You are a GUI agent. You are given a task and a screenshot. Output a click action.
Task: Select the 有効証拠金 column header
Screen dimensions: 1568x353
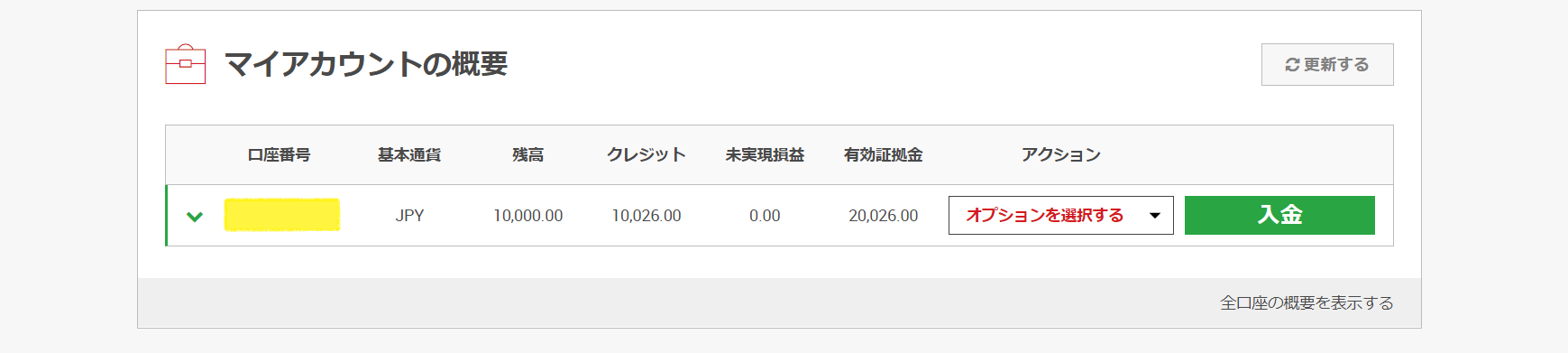884,155
